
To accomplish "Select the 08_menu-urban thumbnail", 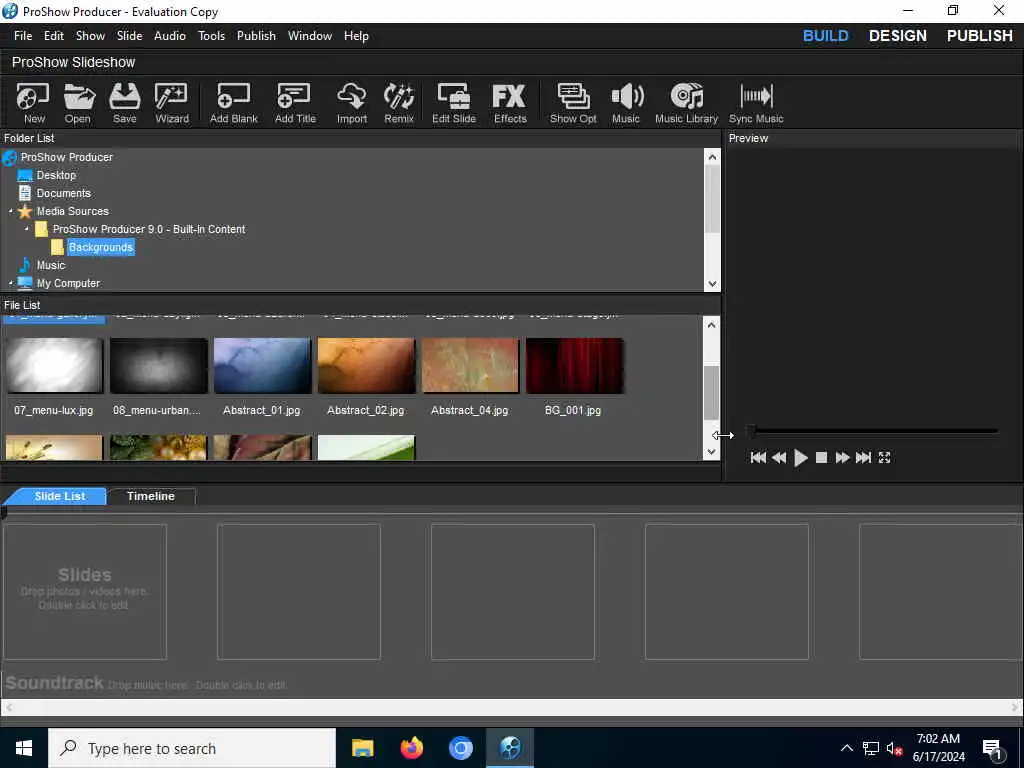I will tap(158, 366).
